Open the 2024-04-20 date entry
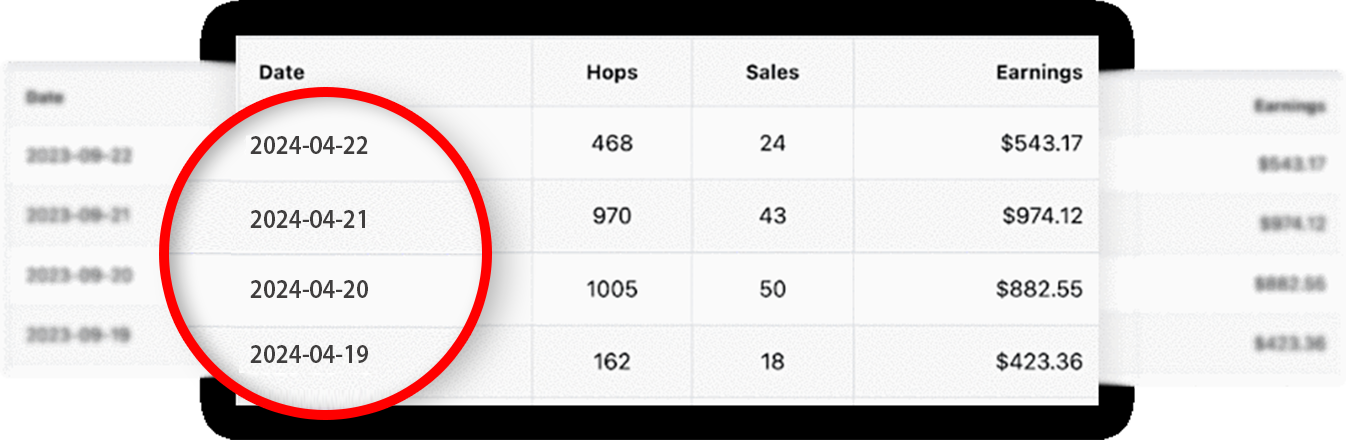Screen dimensions: 1346x440 [x=309, y=290]
